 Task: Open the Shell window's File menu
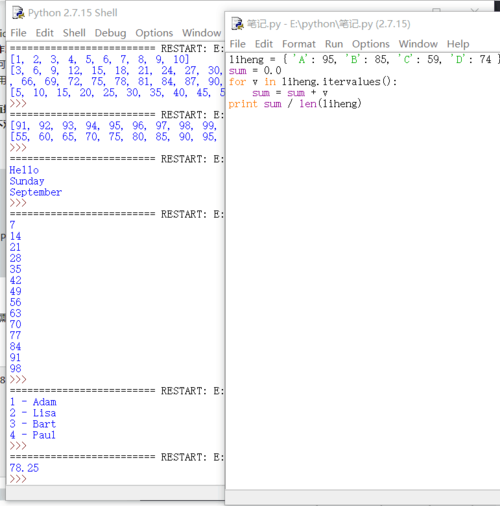click(x=18, y=33)
